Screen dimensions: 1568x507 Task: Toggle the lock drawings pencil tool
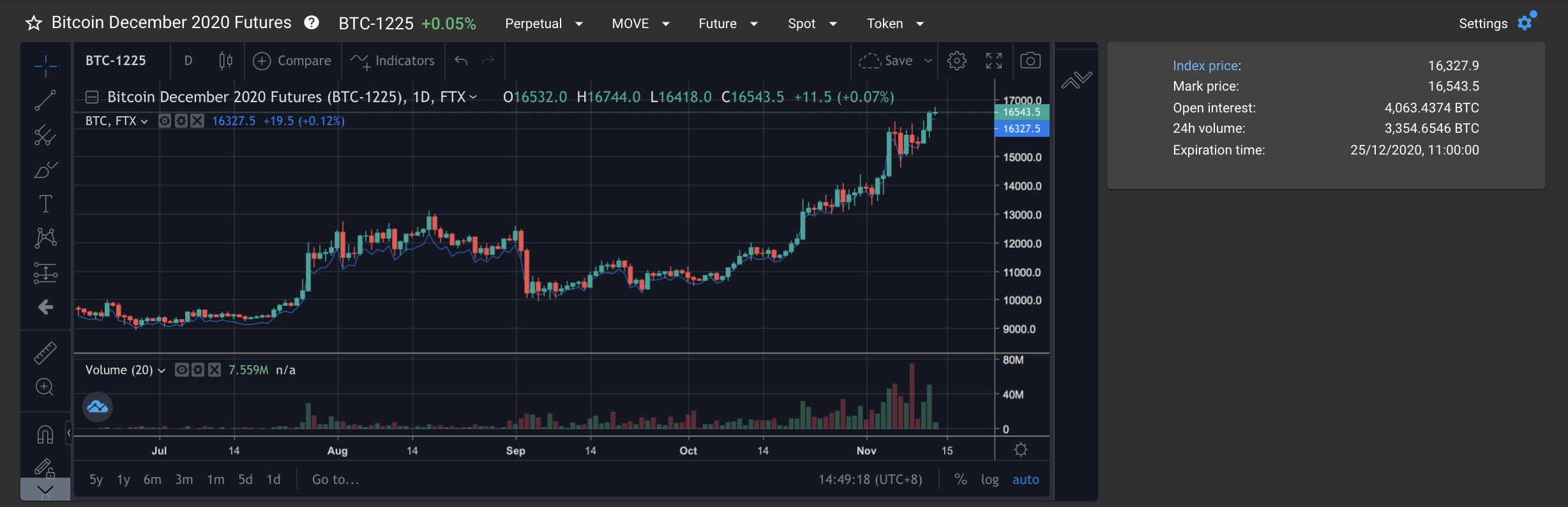click(x=45, y=468)
